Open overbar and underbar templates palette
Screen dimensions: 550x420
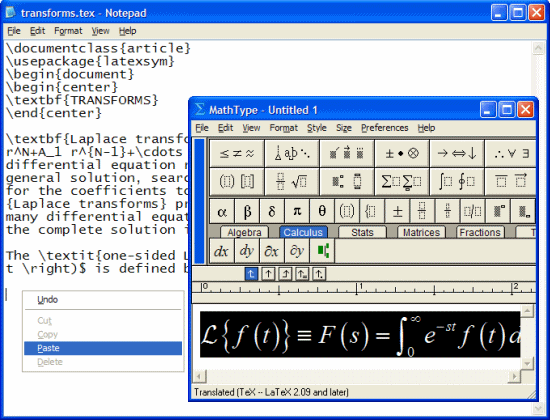510,181
